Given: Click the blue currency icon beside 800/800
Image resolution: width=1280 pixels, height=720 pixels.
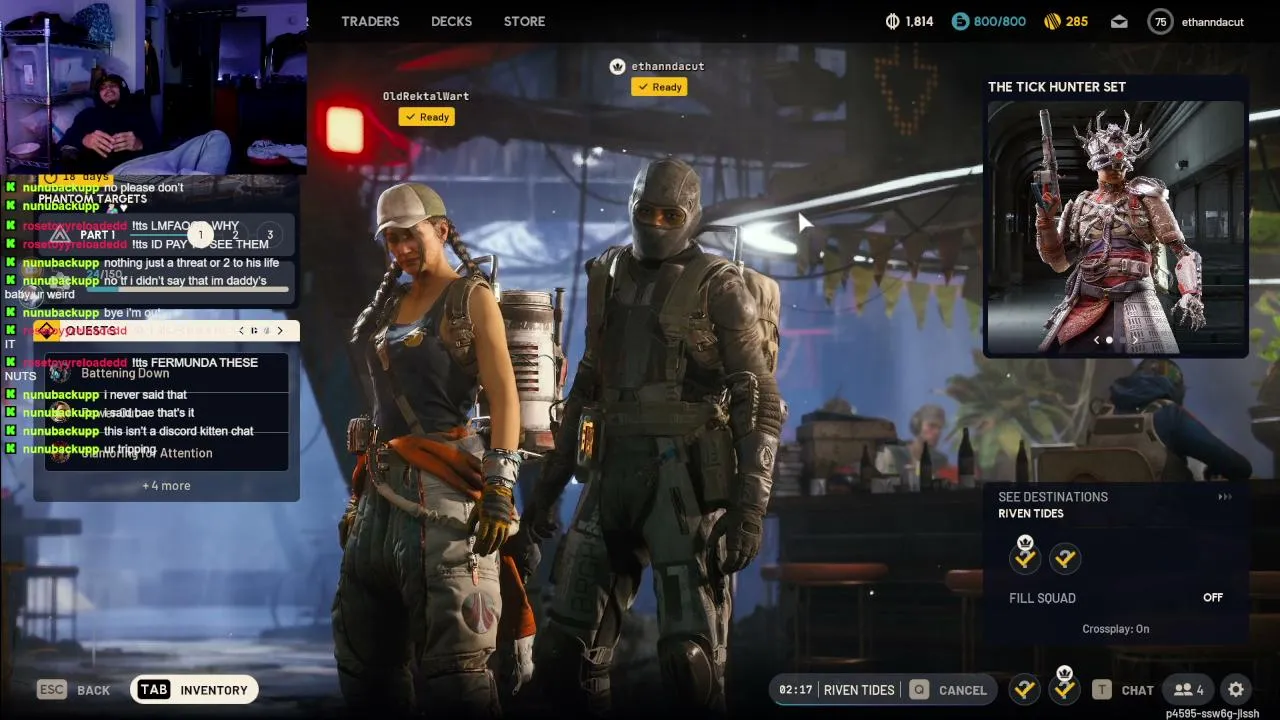Looking at the screenshot, I should [x=960, y=21].
